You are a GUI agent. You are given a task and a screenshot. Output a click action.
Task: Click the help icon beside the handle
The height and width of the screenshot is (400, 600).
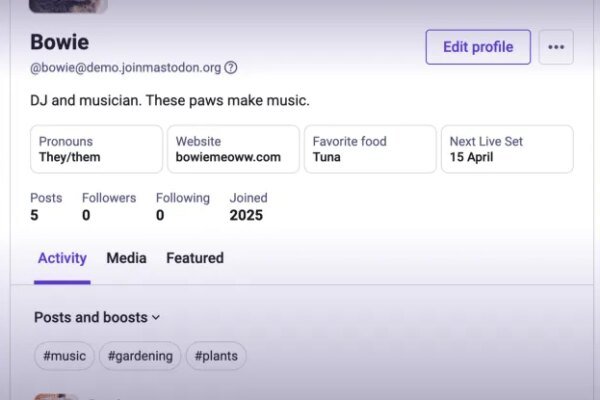pyautogui.click(x=231, y=68)
